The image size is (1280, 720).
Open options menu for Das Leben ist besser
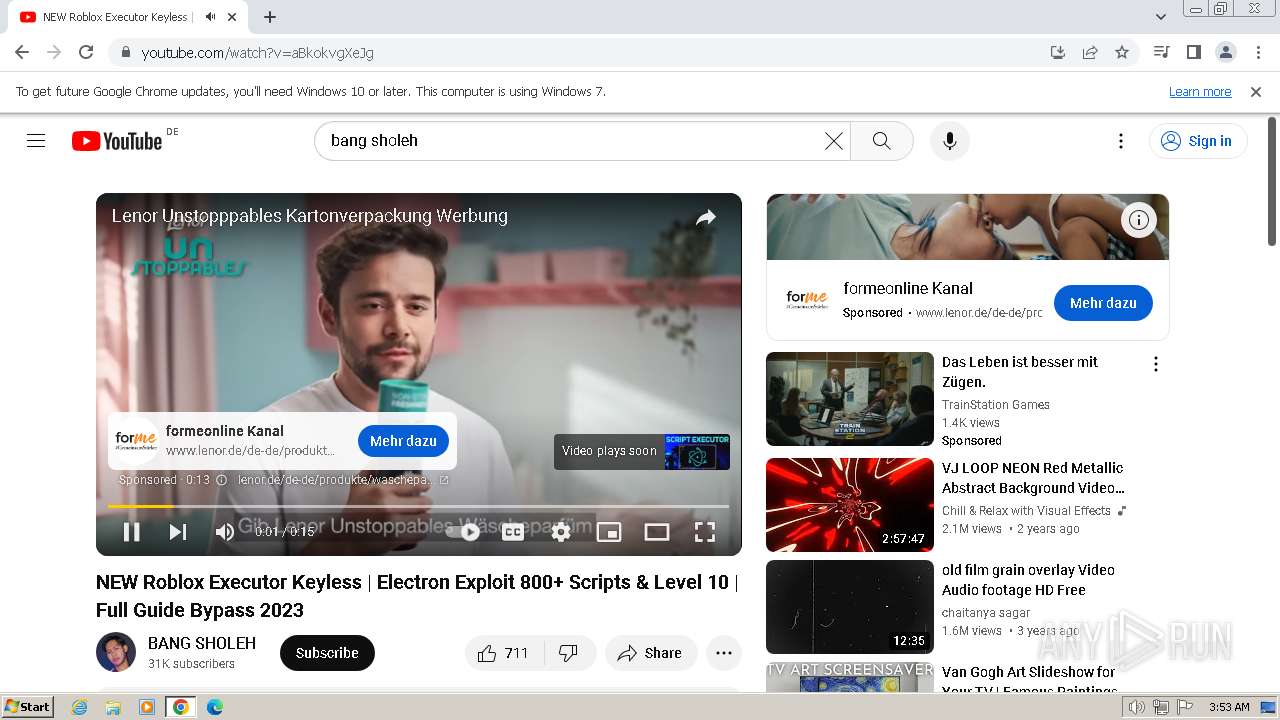coord(1155,365)
